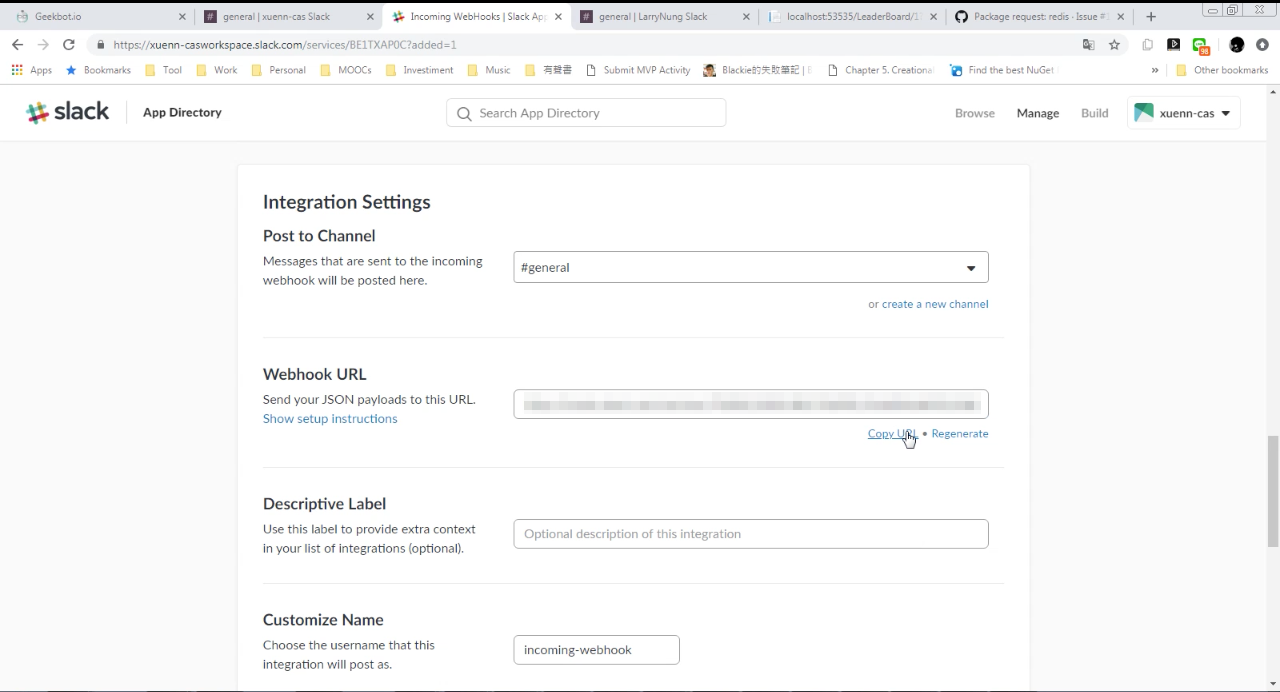1280x692 pixels.
Task: Open the Chapter 5. Creational bookmark
Action: [881, 70]
